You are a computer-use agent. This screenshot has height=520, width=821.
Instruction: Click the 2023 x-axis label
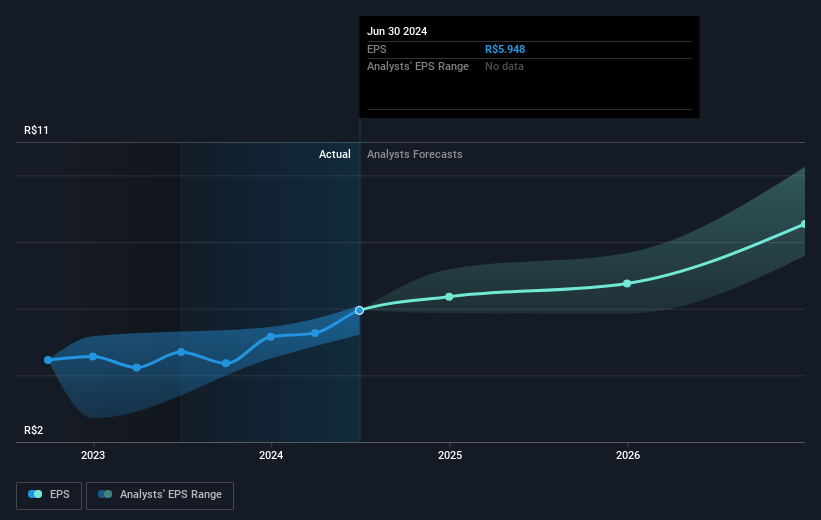(93, 456)
